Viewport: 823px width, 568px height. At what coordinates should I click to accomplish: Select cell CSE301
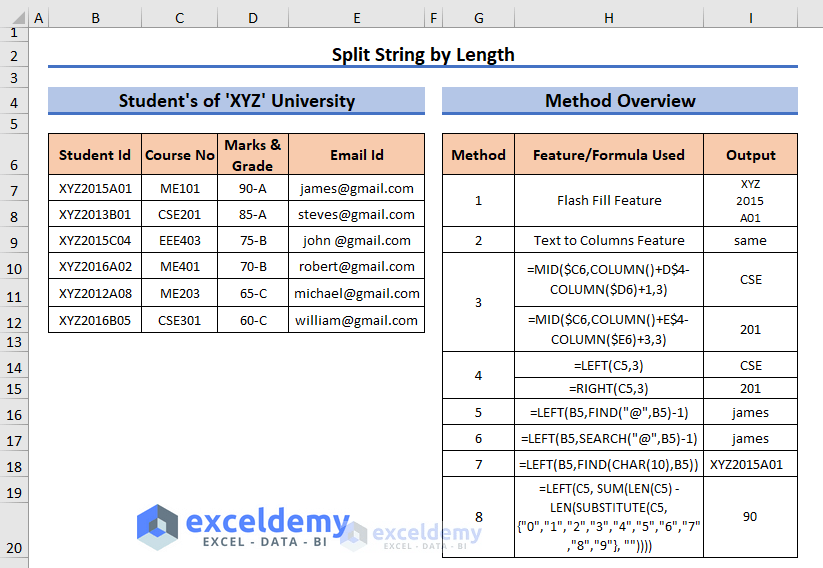[180, 320]
